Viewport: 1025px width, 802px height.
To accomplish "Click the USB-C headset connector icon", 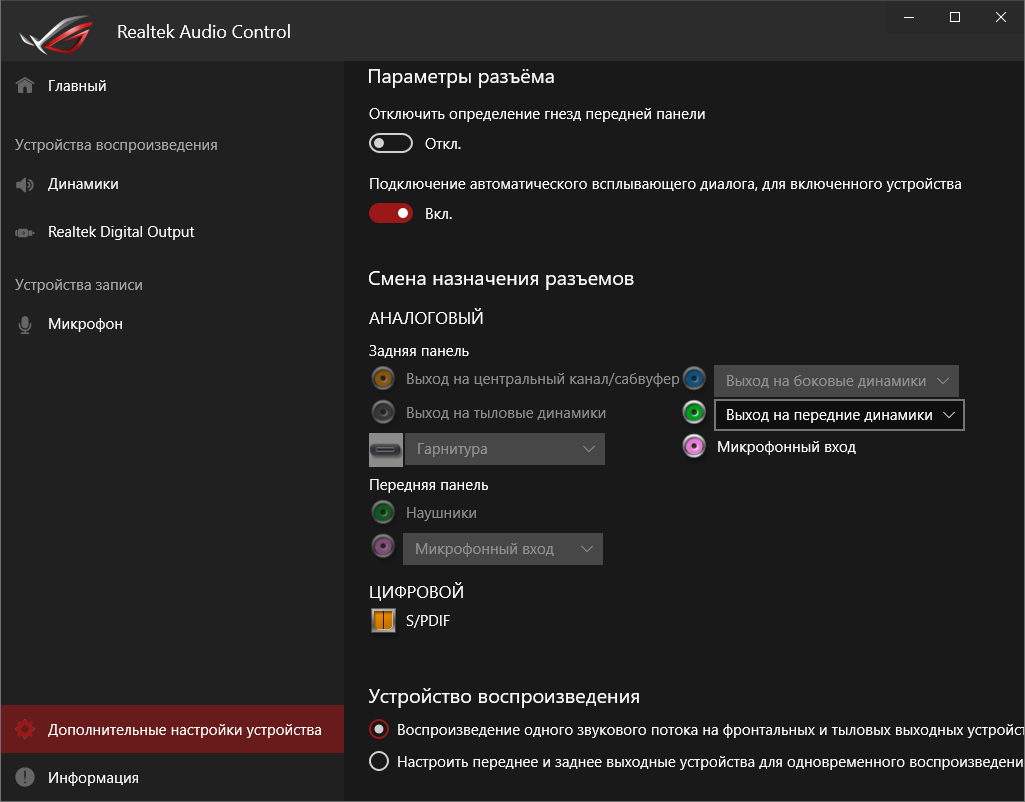I will (x=386, y=449).
